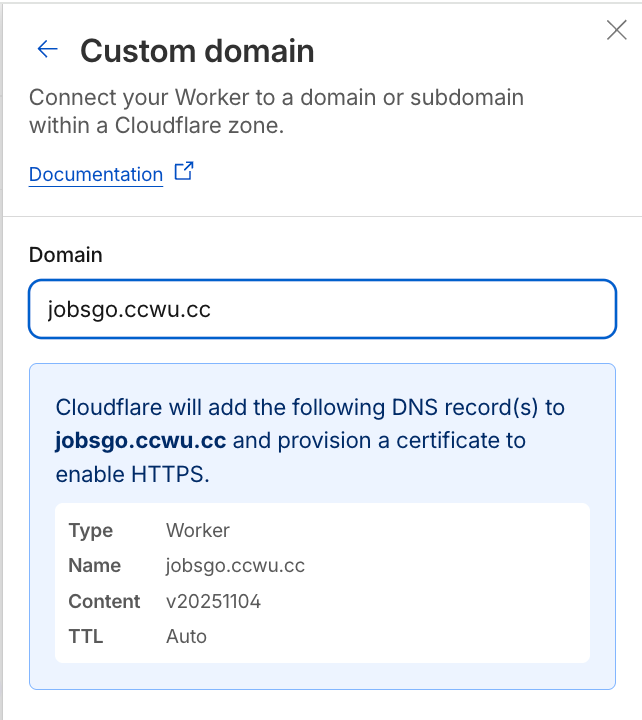Select the TTL value Auto
Viewport: 642px width, 720px height.
tap(186, 637)
